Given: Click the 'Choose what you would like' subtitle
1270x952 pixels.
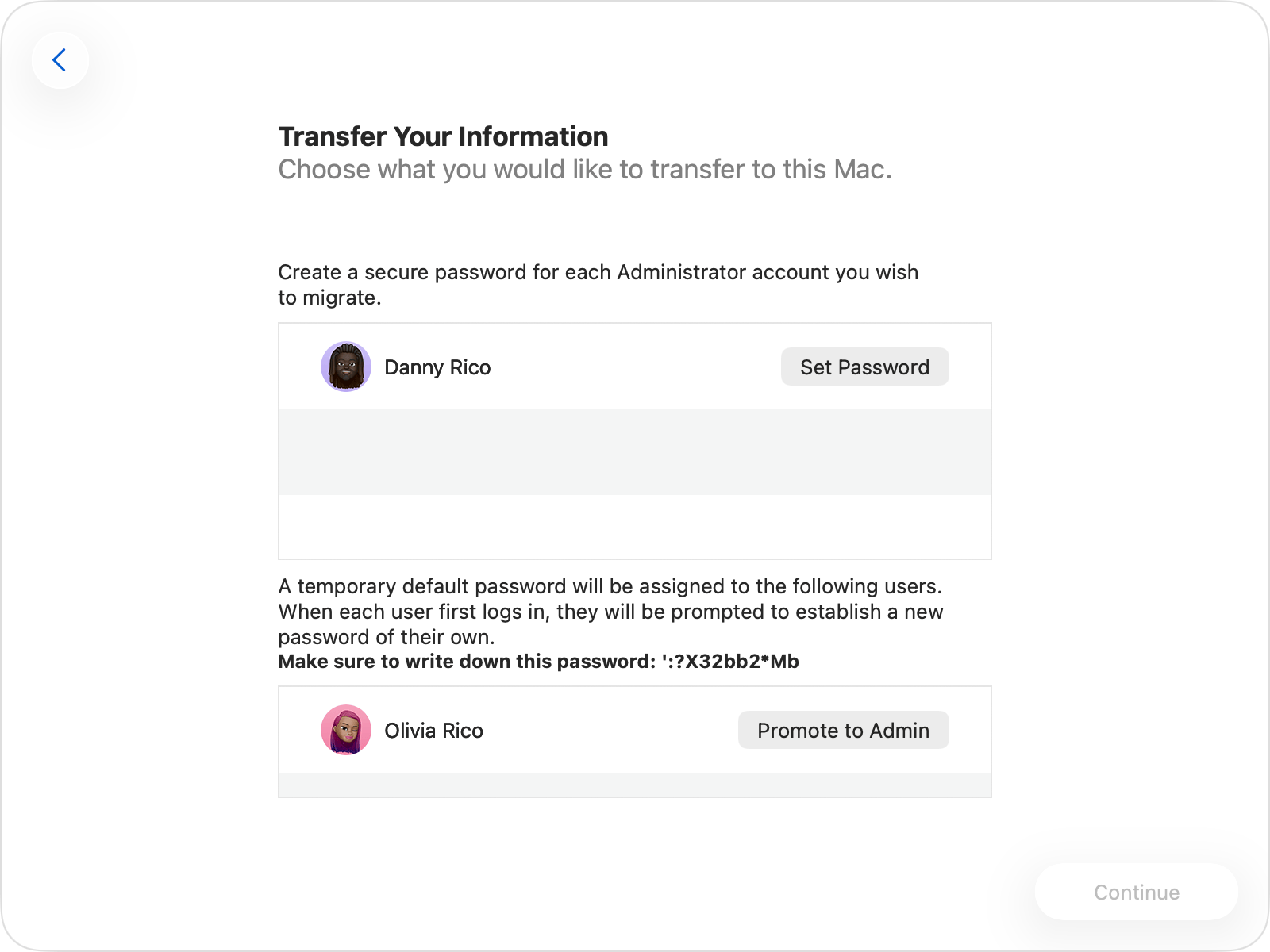Looking at the screenshot, I should [585, 170].
